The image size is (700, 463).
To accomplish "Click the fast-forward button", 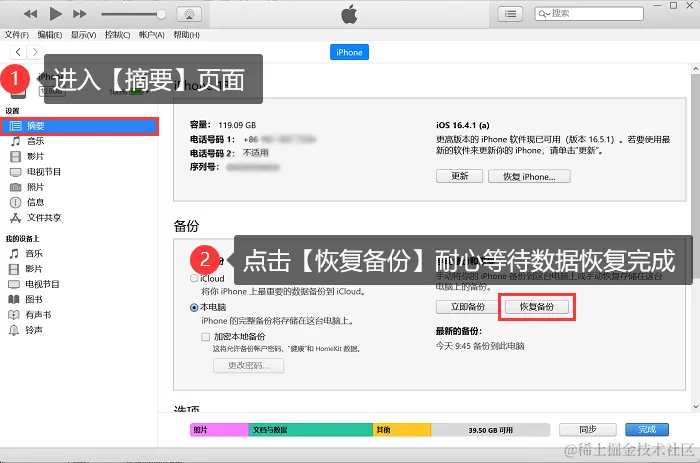I will tap(80, 14).
